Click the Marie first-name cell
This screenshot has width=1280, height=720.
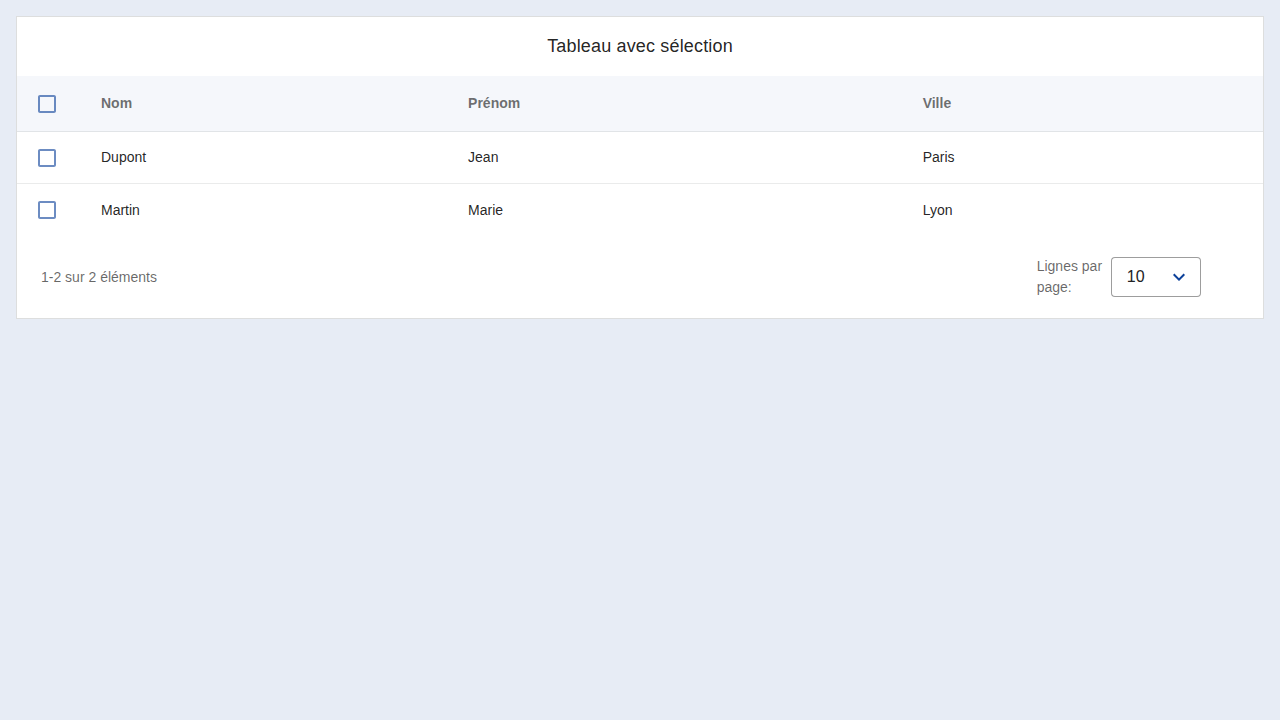click(x=486, y=210)
